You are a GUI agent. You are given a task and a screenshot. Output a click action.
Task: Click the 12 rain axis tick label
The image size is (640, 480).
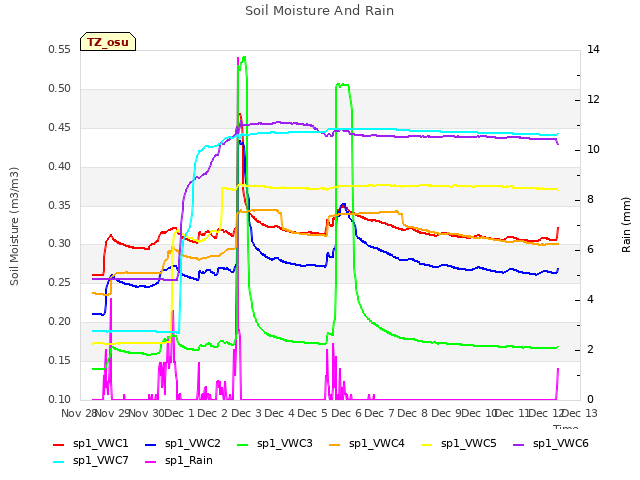click(x=593, y=100)
